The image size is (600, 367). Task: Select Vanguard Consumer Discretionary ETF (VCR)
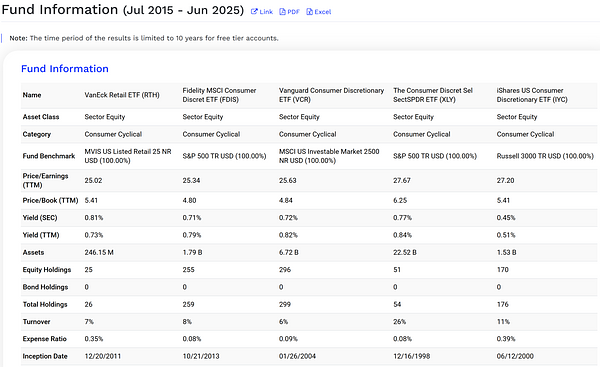[x=331, y=95]
